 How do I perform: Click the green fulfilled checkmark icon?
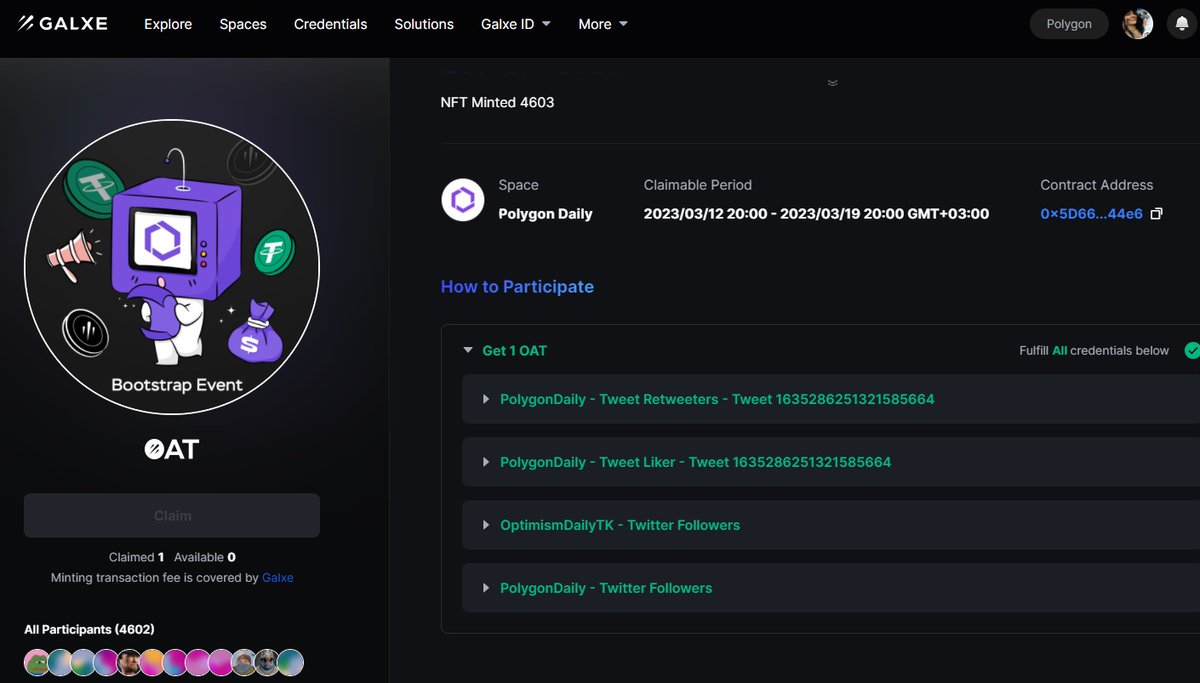1192,350
